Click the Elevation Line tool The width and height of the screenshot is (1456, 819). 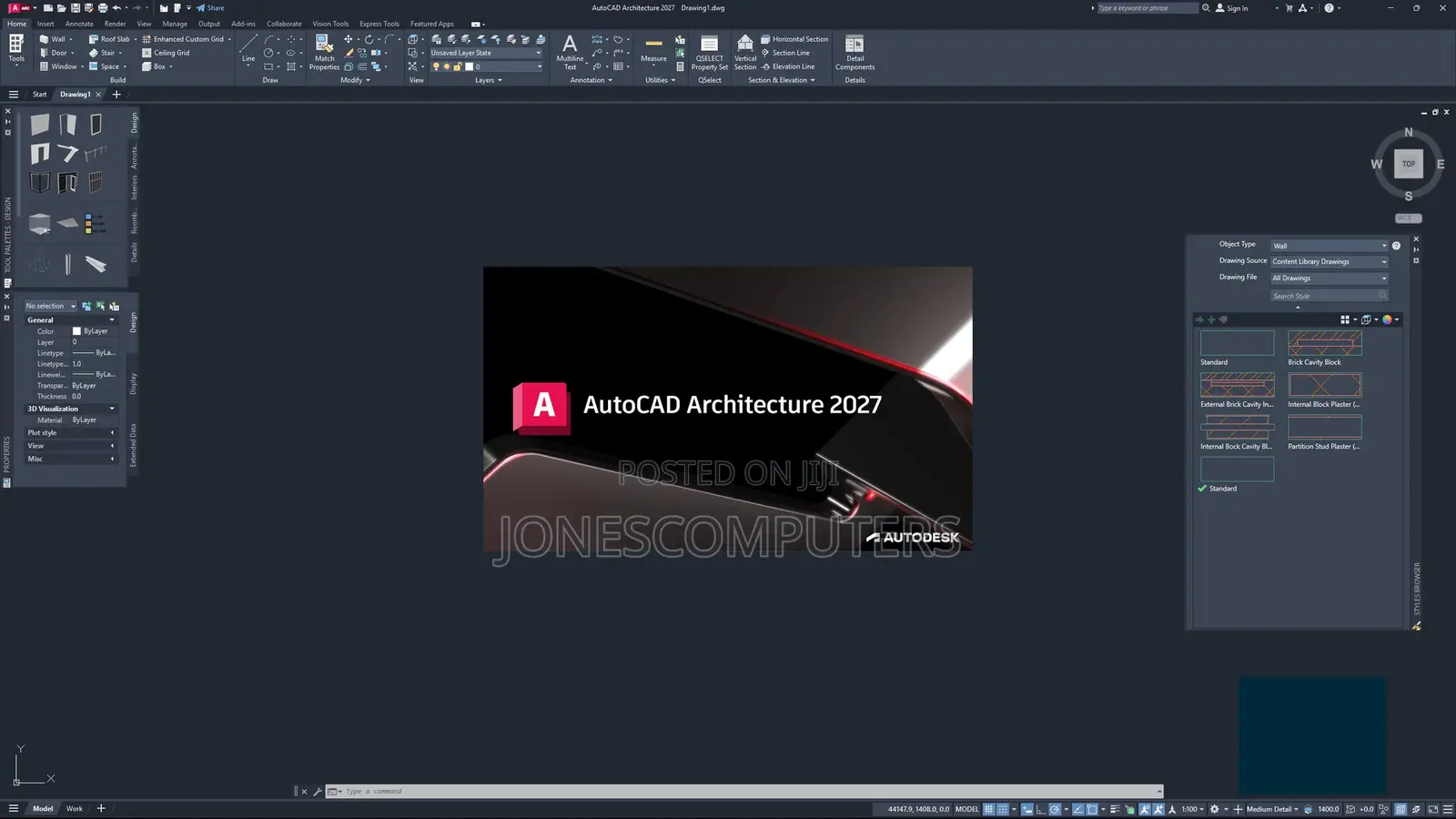[x=788, y=66]
